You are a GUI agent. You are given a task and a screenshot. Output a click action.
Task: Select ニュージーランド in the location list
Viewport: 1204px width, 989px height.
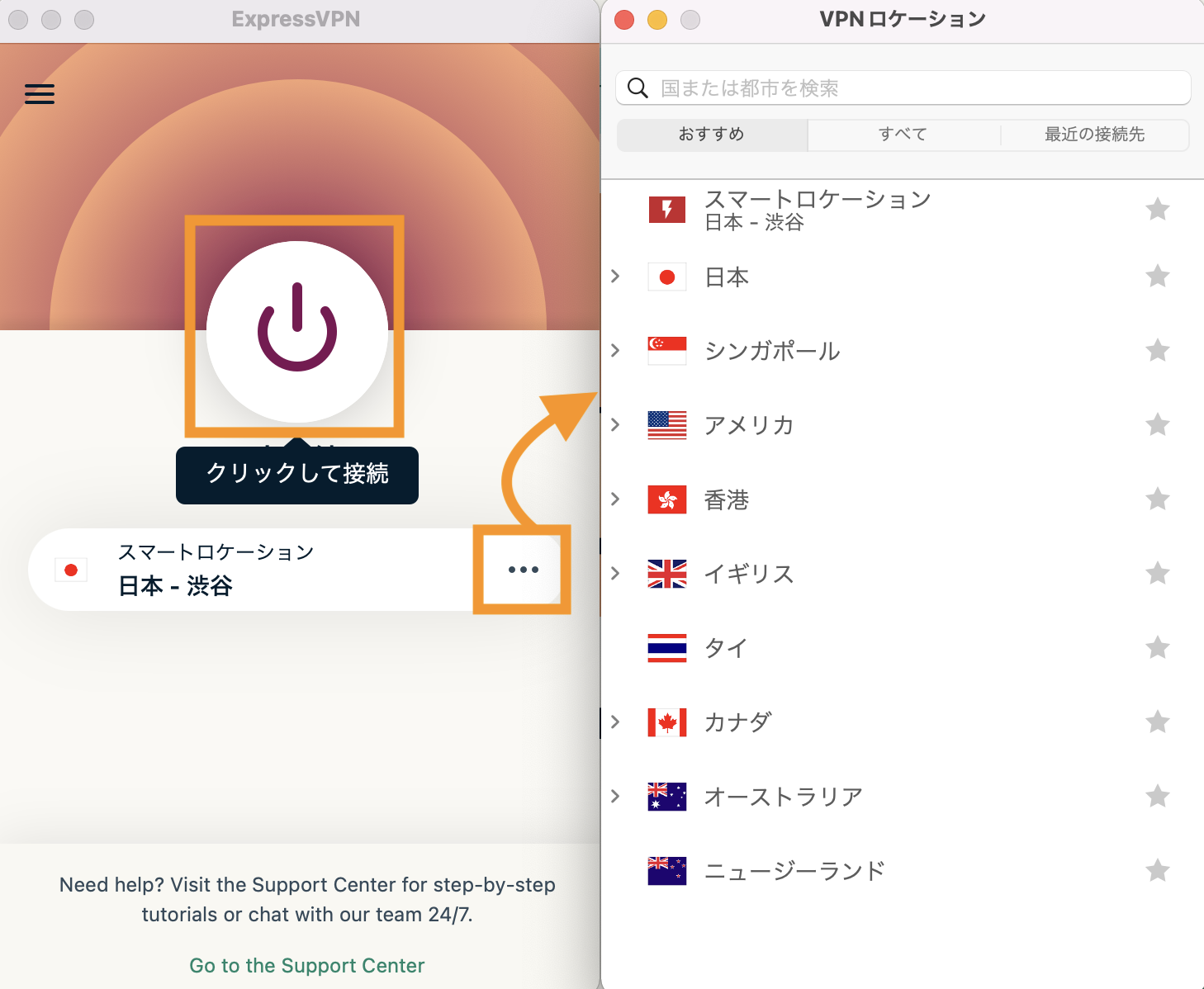902,871
